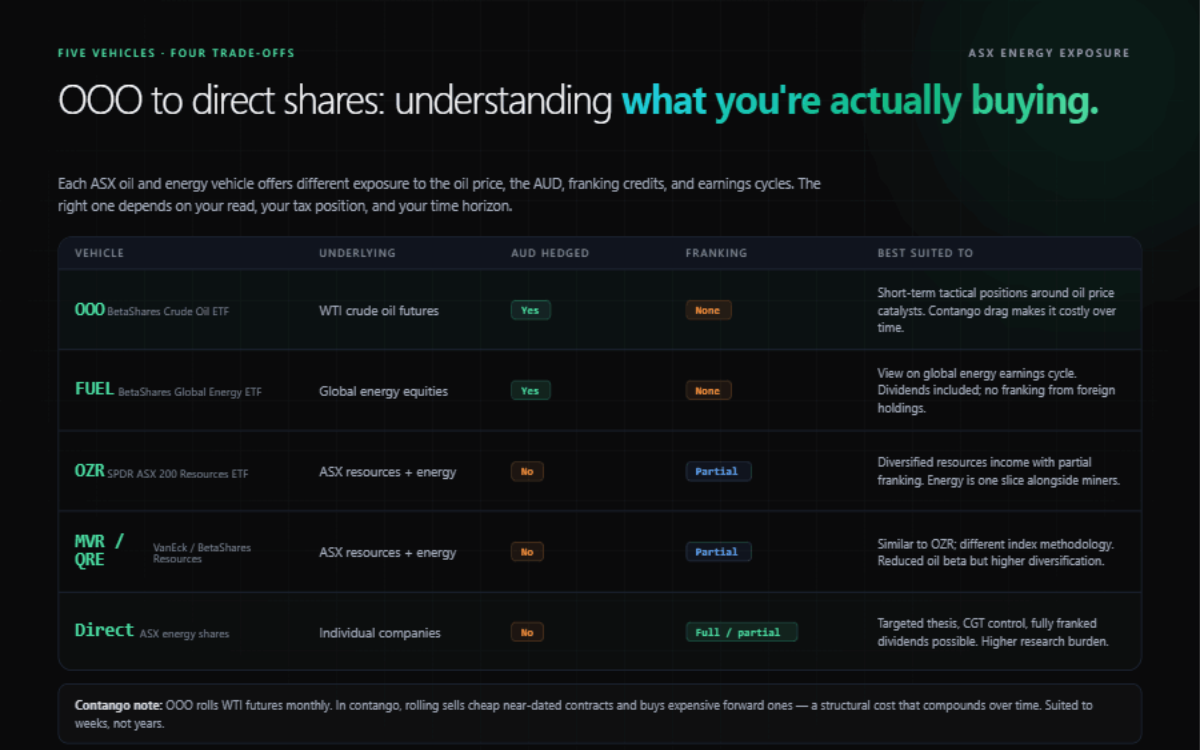This screenshot has width=1200, height=750.
Task: Select the Full / partial franking badge
Action: (741, 632)
